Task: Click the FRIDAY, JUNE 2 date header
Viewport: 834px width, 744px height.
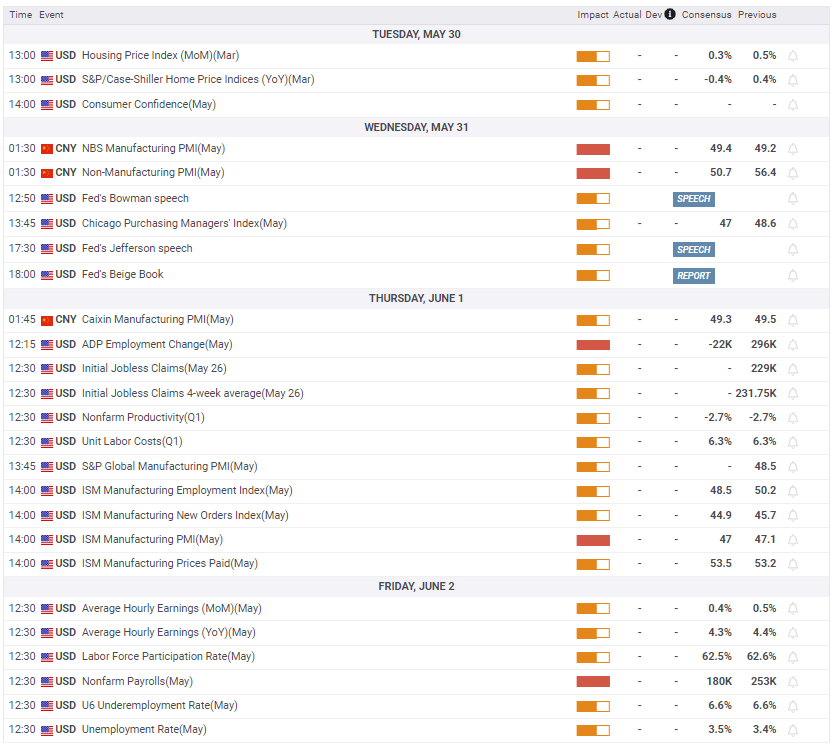Action: click(x=416, y=587)
